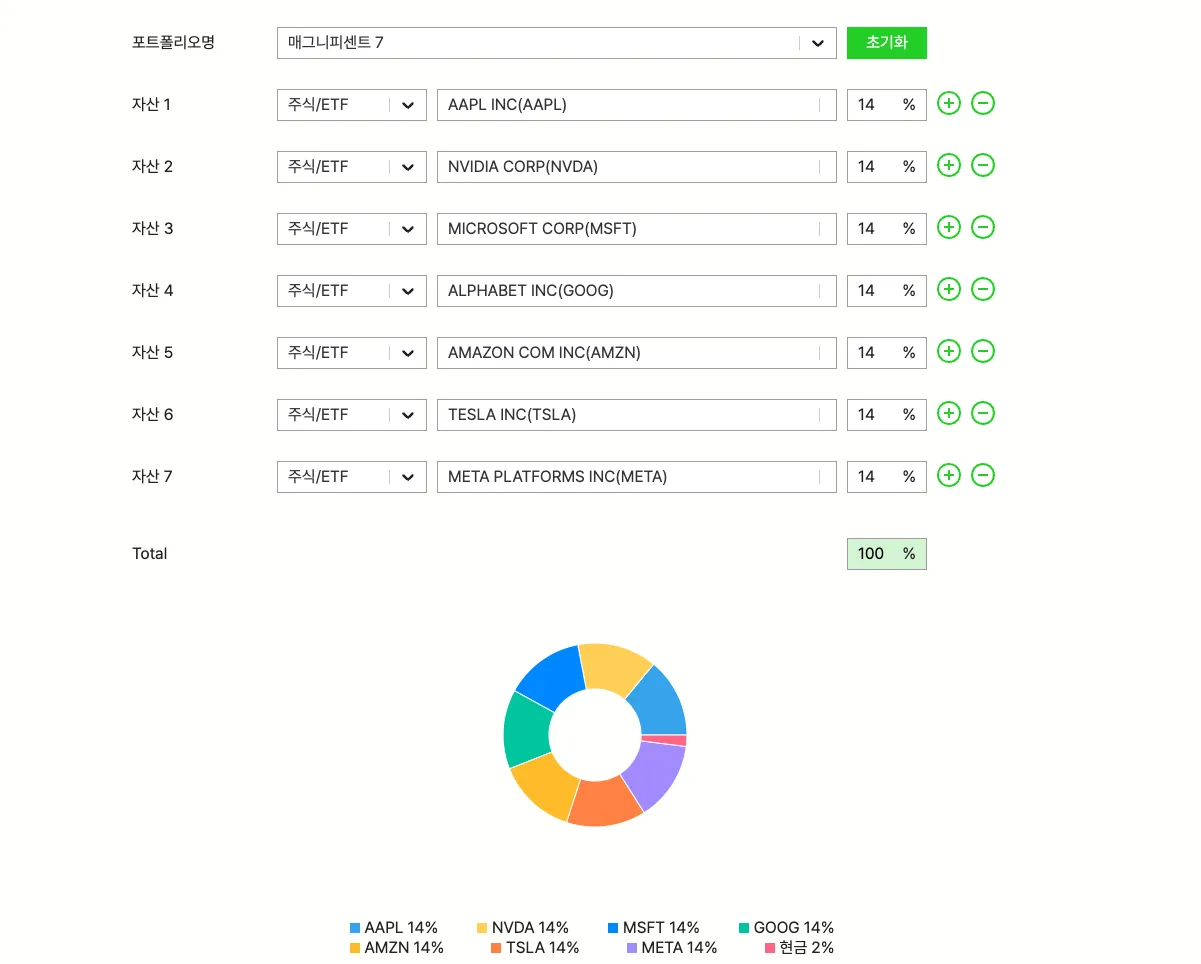Image resolution: width=1201 pixels, height=964 pixels.
Task: Select the MICROSOFT CORP(MSFT) ticker field
Action: [637, 229]
